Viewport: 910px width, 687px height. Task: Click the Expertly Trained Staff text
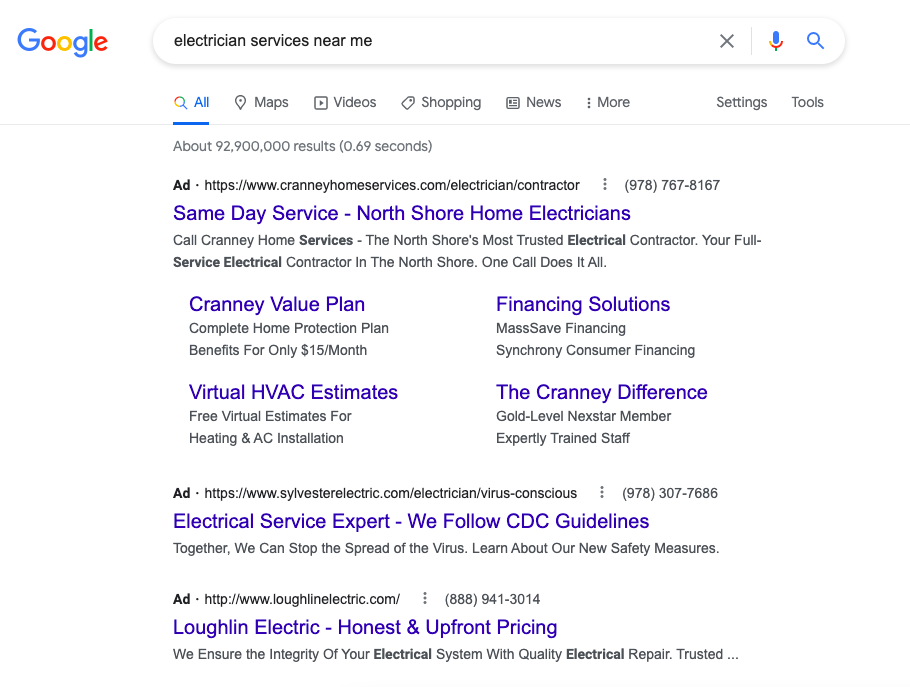[x=563, y=438]
